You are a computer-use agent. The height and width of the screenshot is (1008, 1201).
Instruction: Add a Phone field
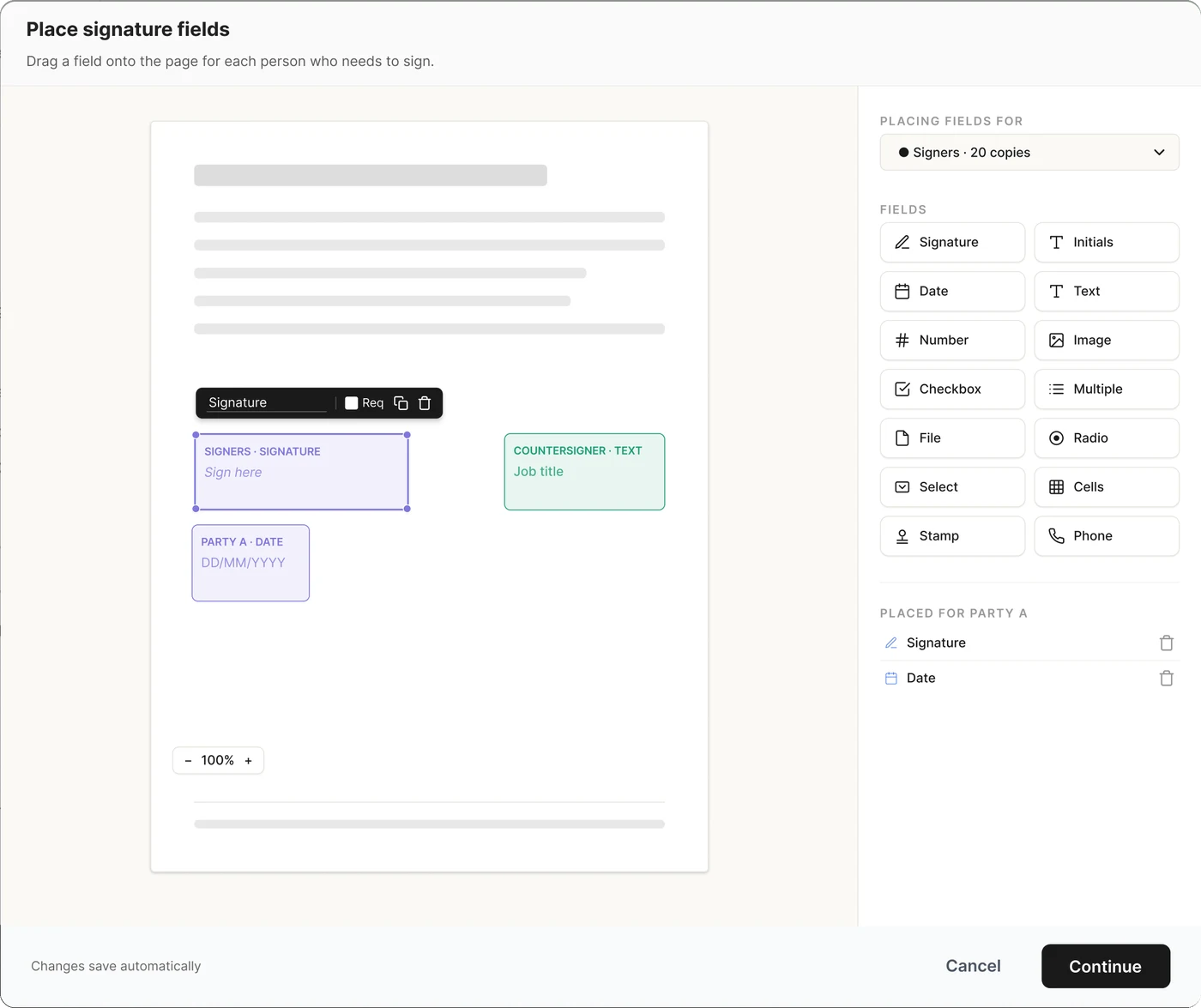(1107, 536)
